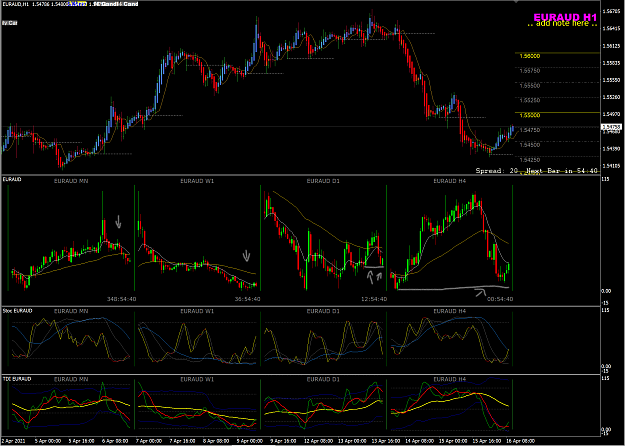Click the EURAUD MN label in TDI panel

pos(71,379)
